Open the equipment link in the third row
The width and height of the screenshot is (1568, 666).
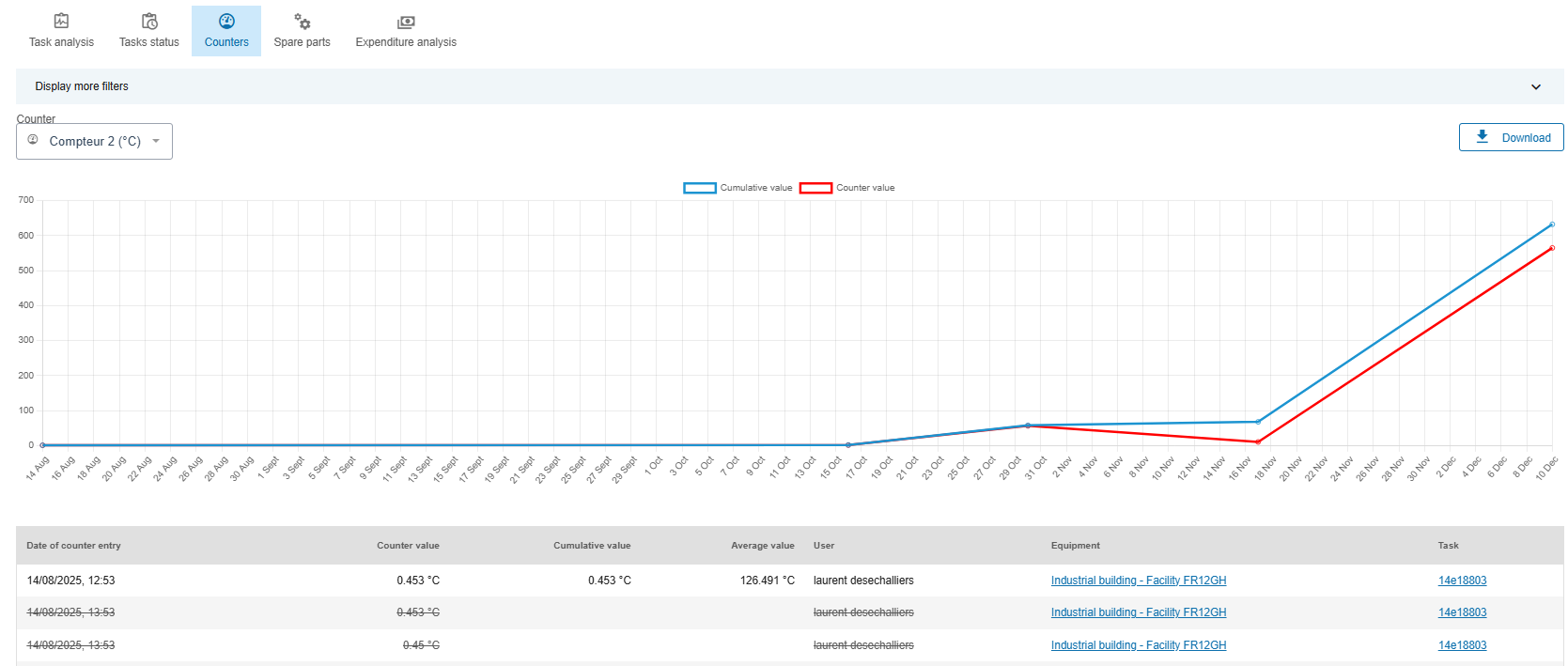point(1138,645)
